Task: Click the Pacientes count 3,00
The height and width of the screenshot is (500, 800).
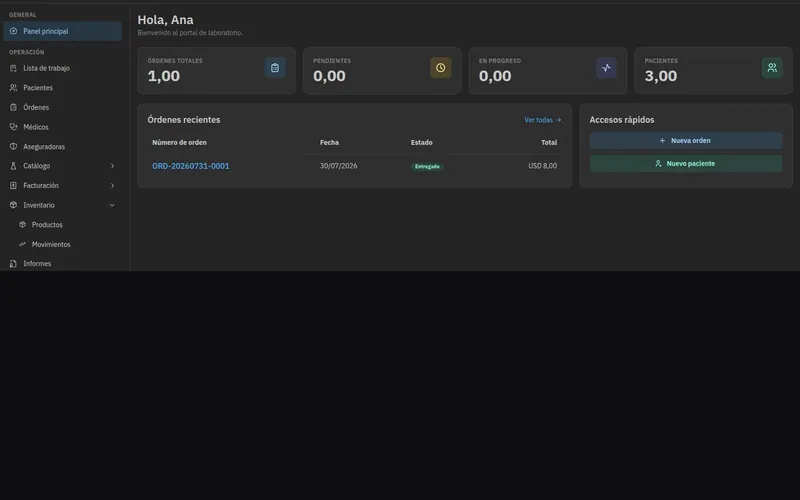Action: coord(661,76)
